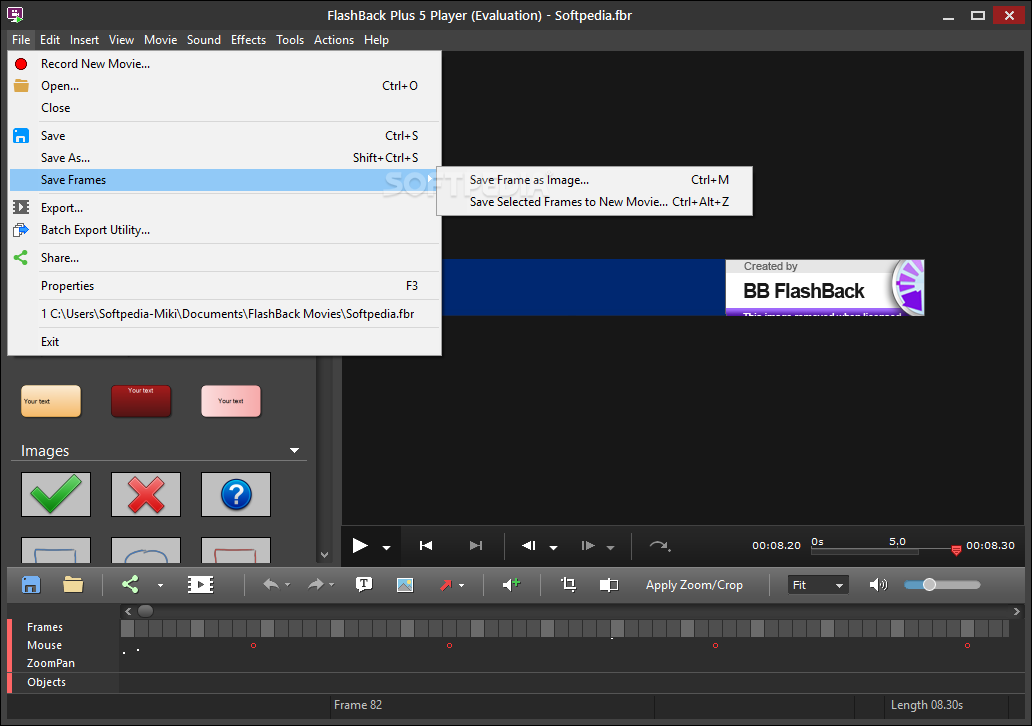The height and width of the screenshot is (726, 1032).
Task: Open the Fit zoom level dropdown
Action: point(818,585)
